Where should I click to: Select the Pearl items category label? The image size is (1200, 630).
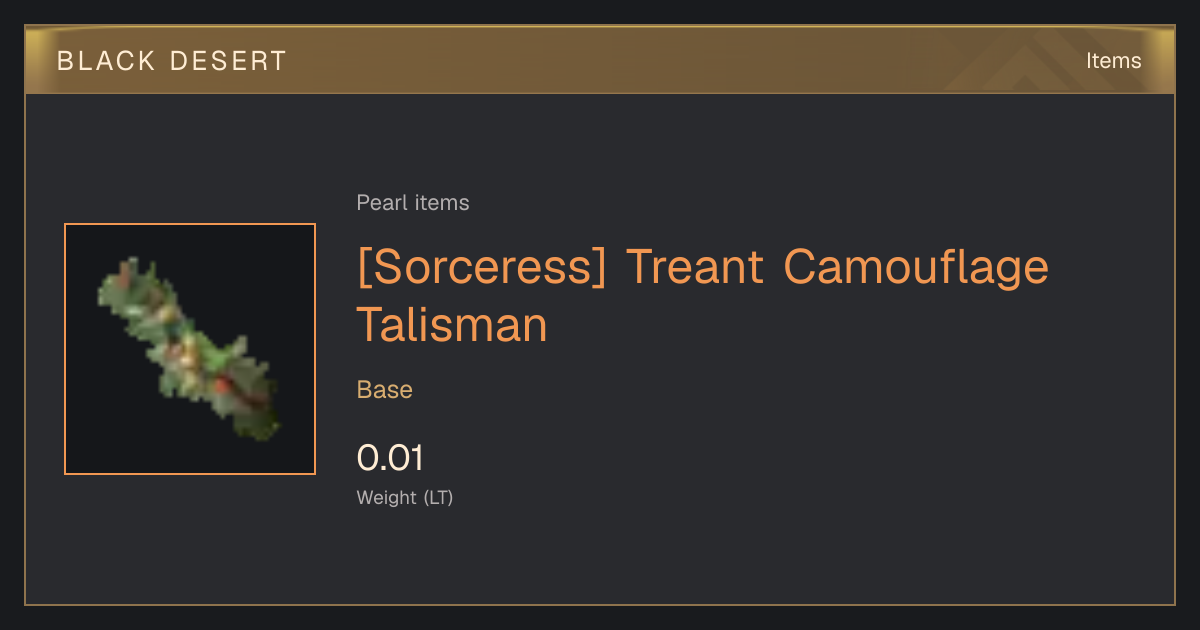[413, 203]
